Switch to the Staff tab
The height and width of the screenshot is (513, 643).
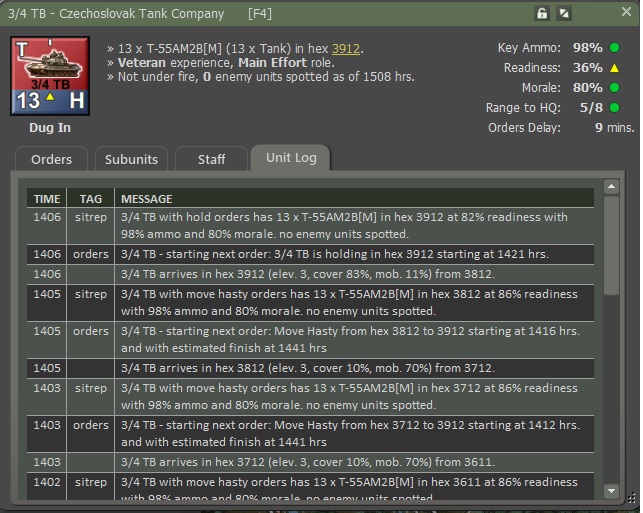(211, 159)
